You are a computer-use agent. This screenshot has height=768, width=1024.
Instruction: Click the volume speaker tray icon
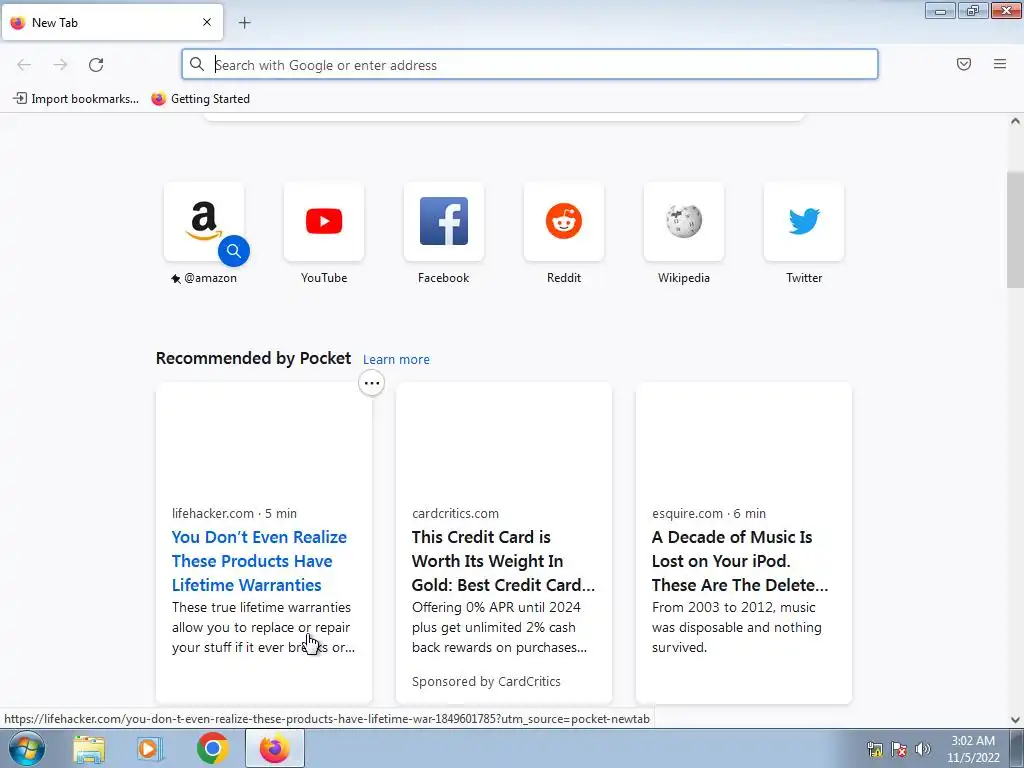923,749
